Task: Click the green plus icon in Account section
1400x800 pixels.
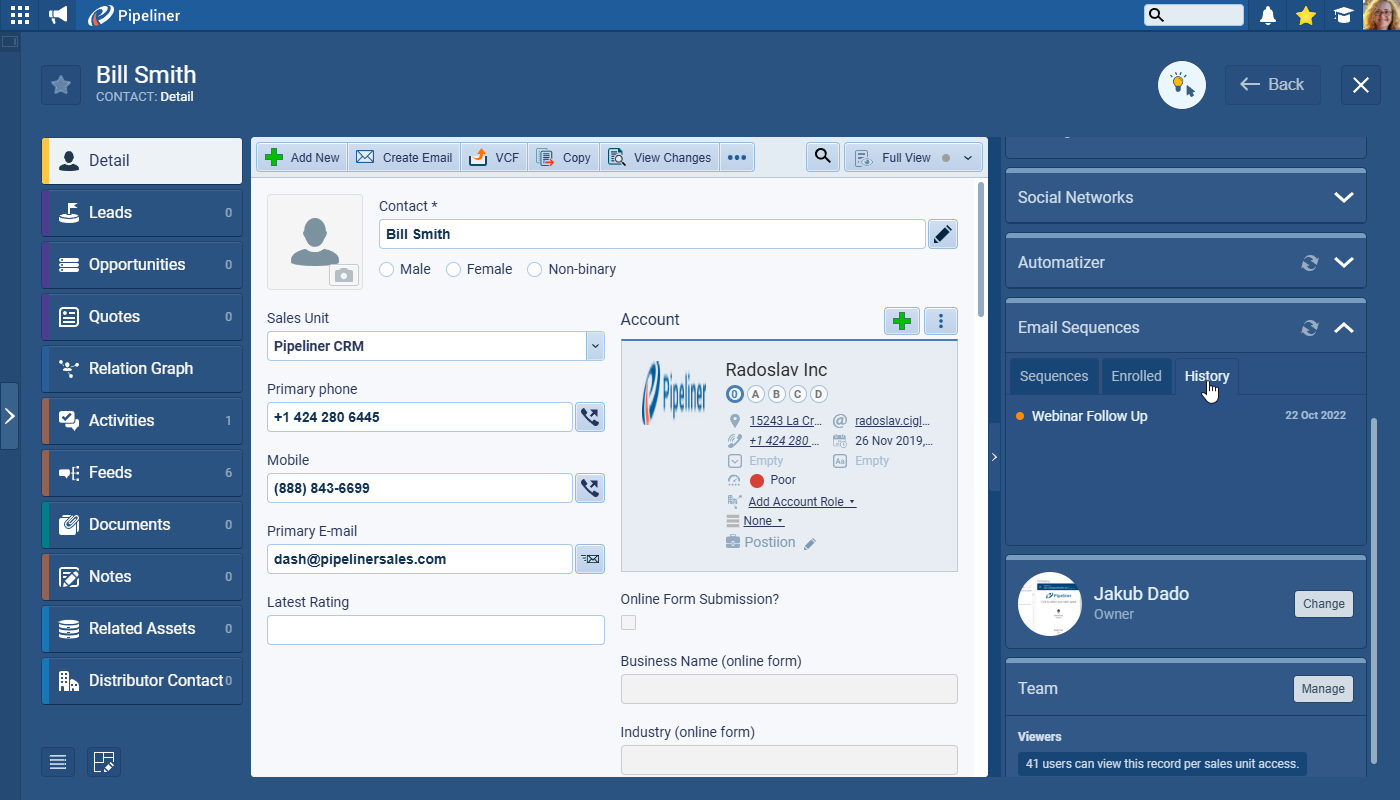Action: pyautogui.click(x=901, y=321)
